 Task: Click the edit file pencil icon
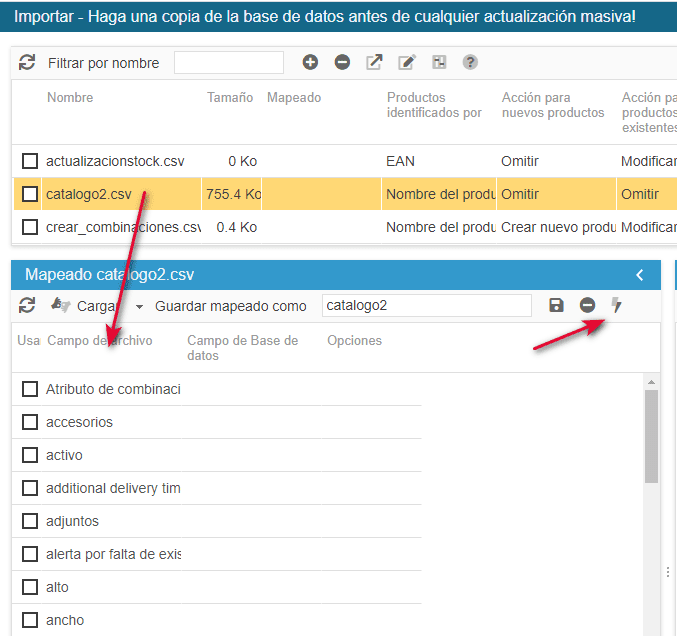pos(406,63)
